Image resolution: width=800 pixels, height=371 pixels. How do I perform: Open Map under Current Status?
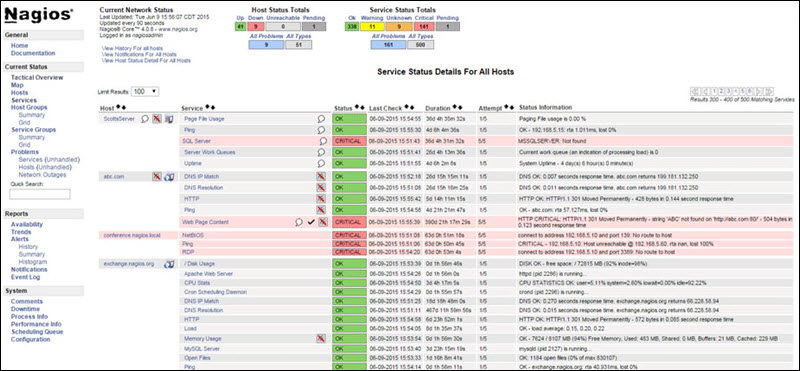17,85
